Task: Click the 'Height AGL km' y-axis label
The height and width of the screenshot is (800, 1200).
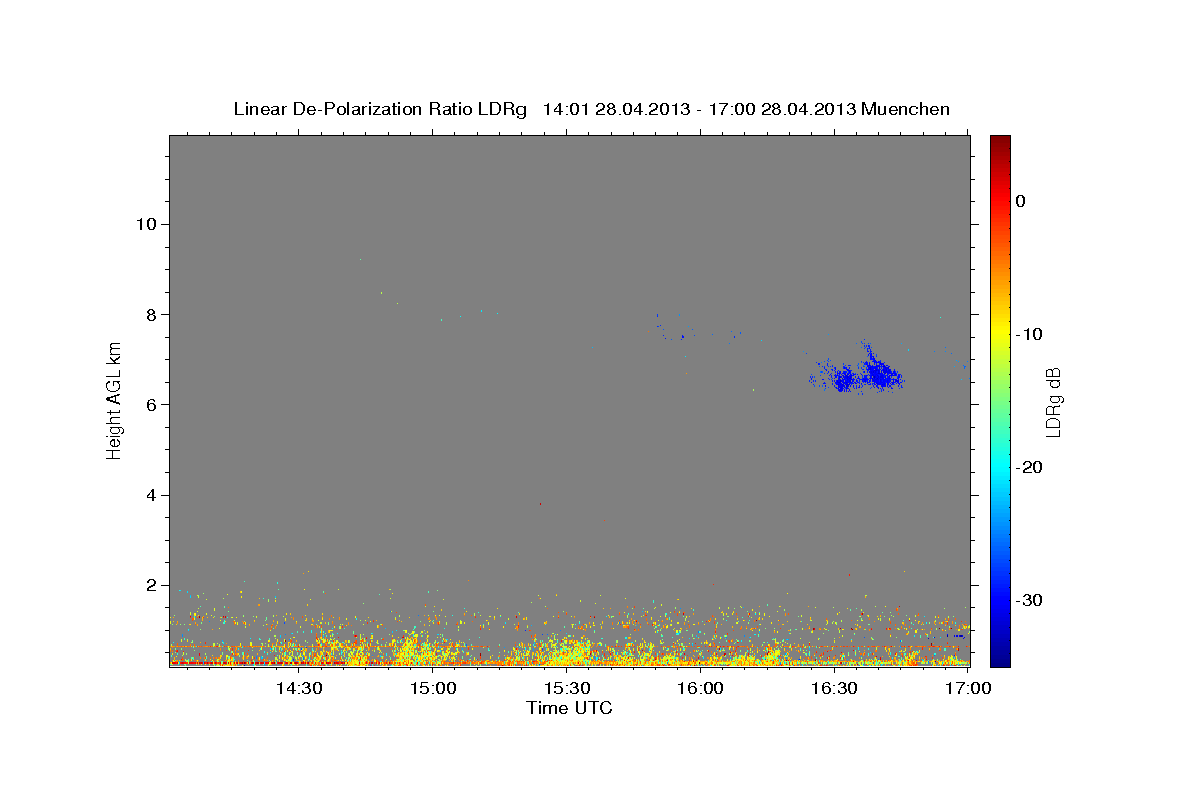Action: coord(114,401)
